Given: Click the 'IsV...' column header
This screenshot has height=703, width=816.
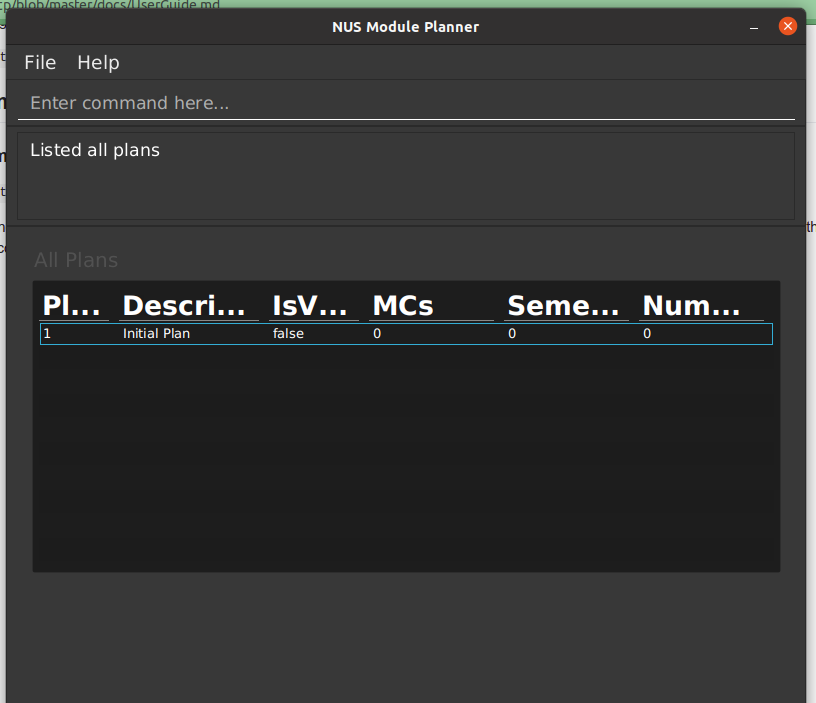Looking at the screenshot, I should pos(314,305).
